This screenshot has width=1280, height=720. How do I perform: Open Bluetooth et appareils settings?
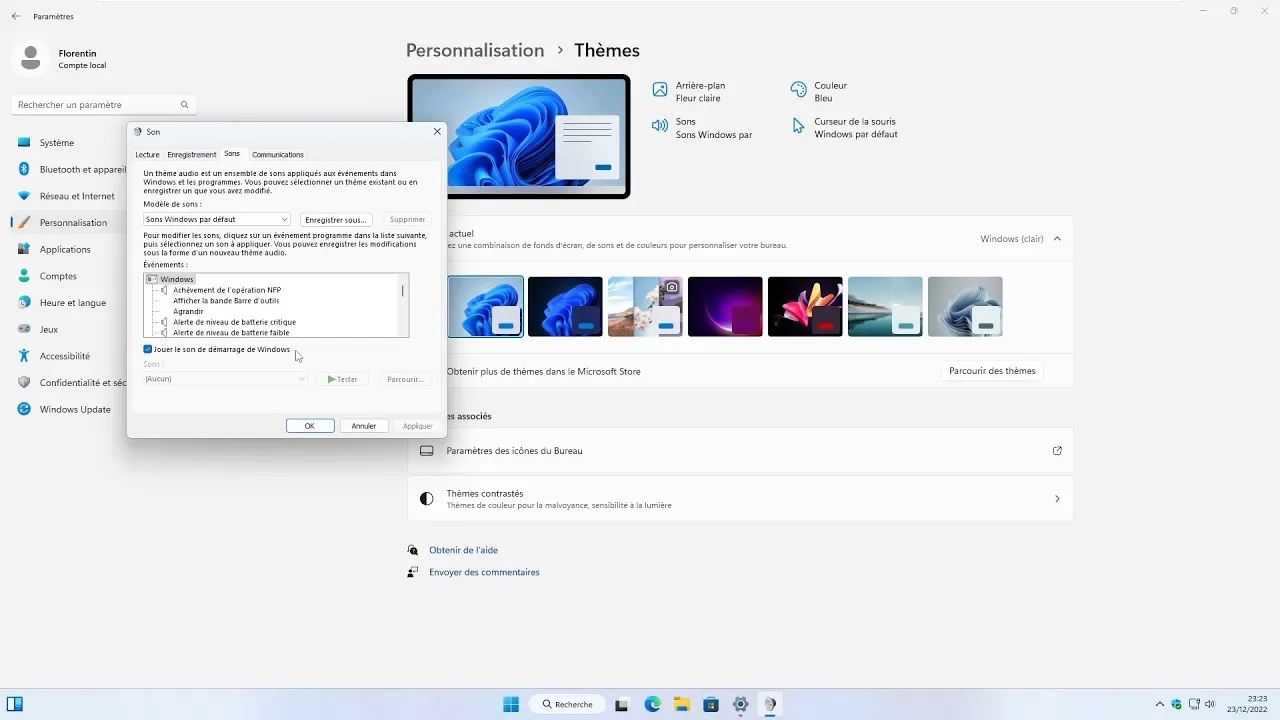(70, 170)
